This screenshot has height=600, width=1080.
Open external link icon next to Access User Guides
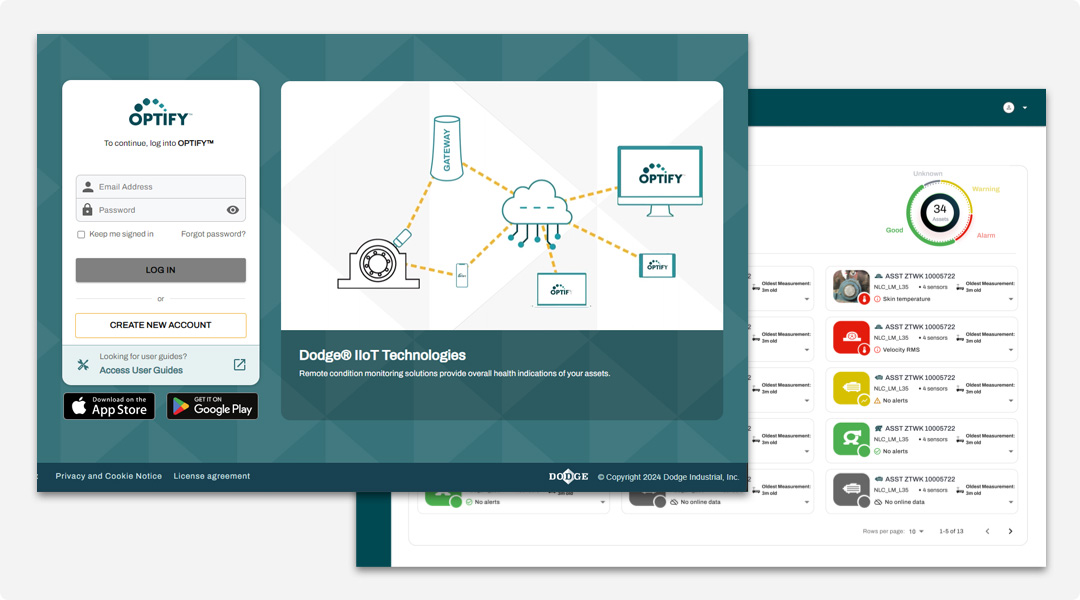239,364
